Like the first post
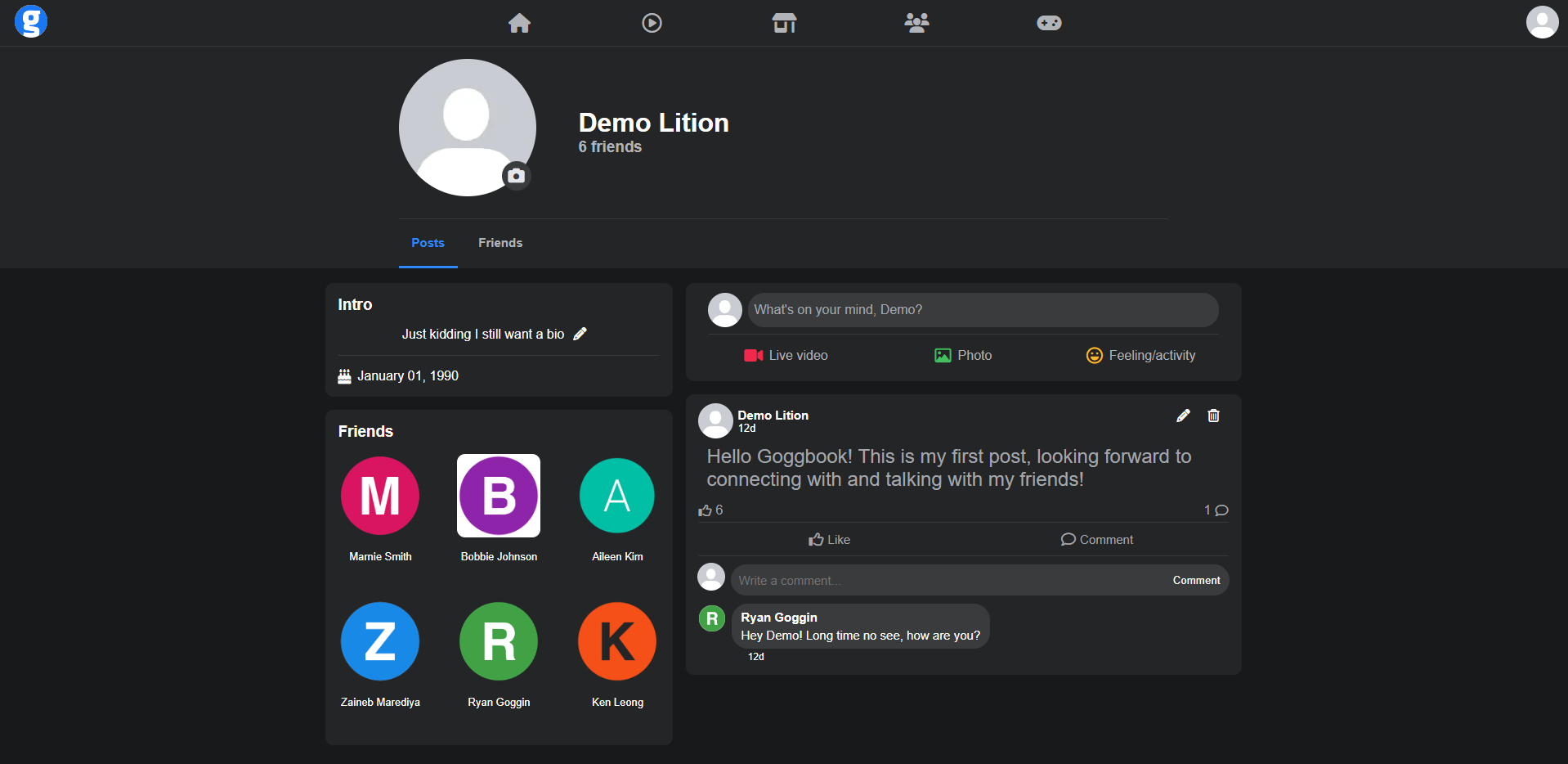Viewport: 1568px width, 764px height. 829,539
